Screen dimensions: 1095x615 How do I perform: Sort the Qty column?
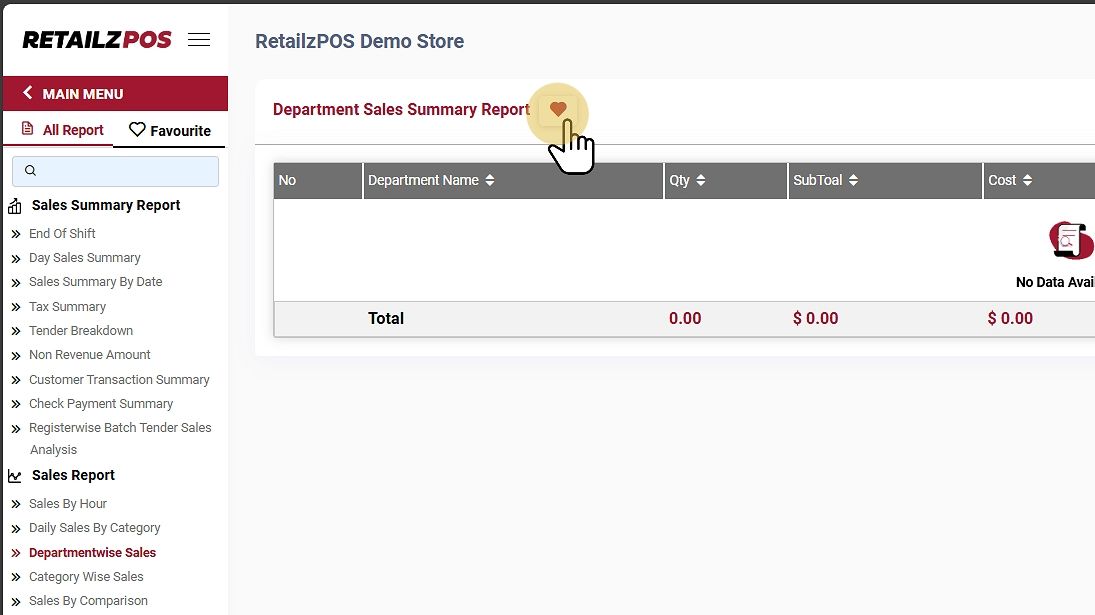701,180
